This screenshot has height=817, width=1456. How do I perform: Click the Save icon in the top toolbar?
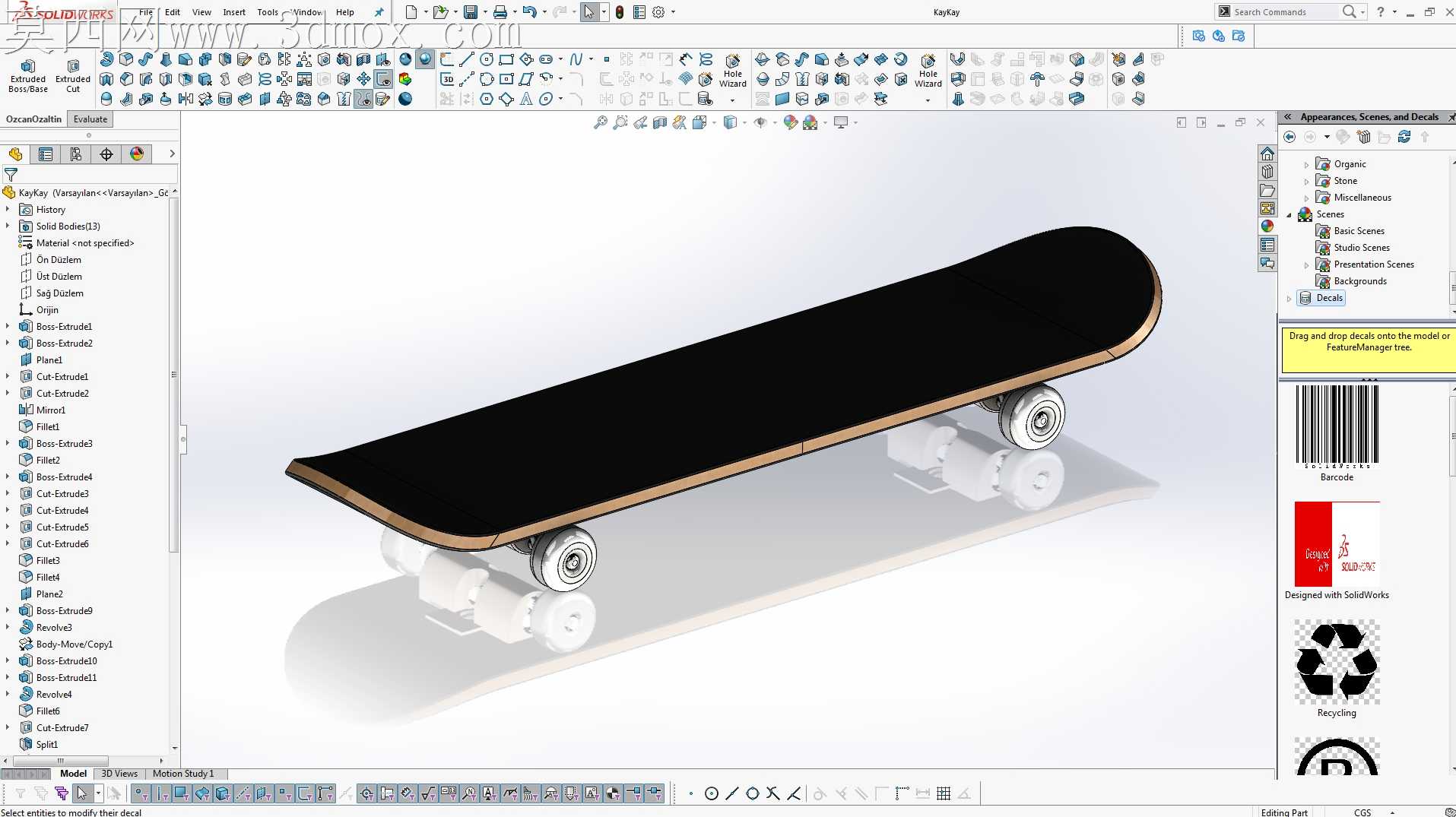[x=471, y=12]
